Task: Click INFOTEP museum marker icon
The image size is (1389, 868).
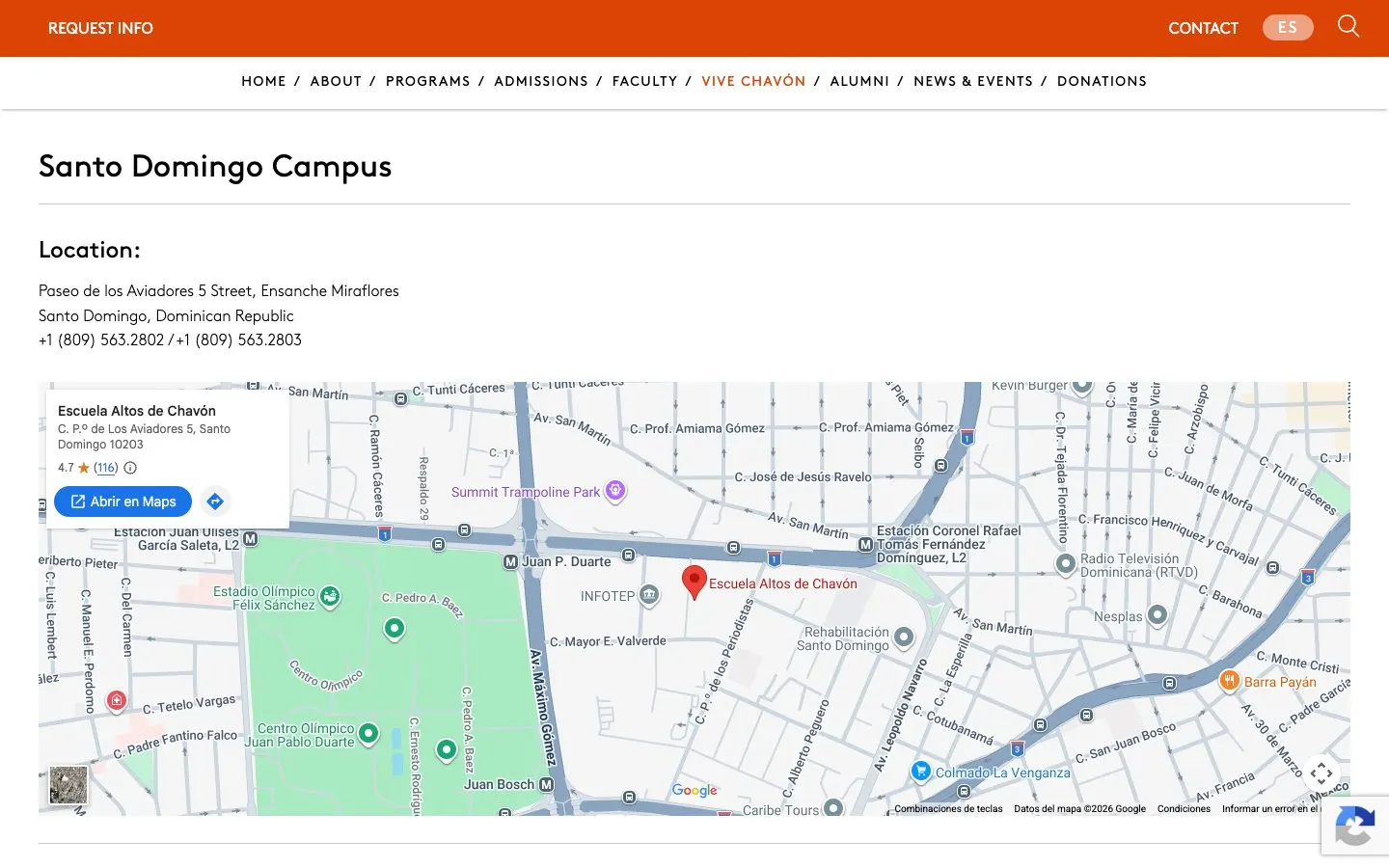Action: (649, 595)
